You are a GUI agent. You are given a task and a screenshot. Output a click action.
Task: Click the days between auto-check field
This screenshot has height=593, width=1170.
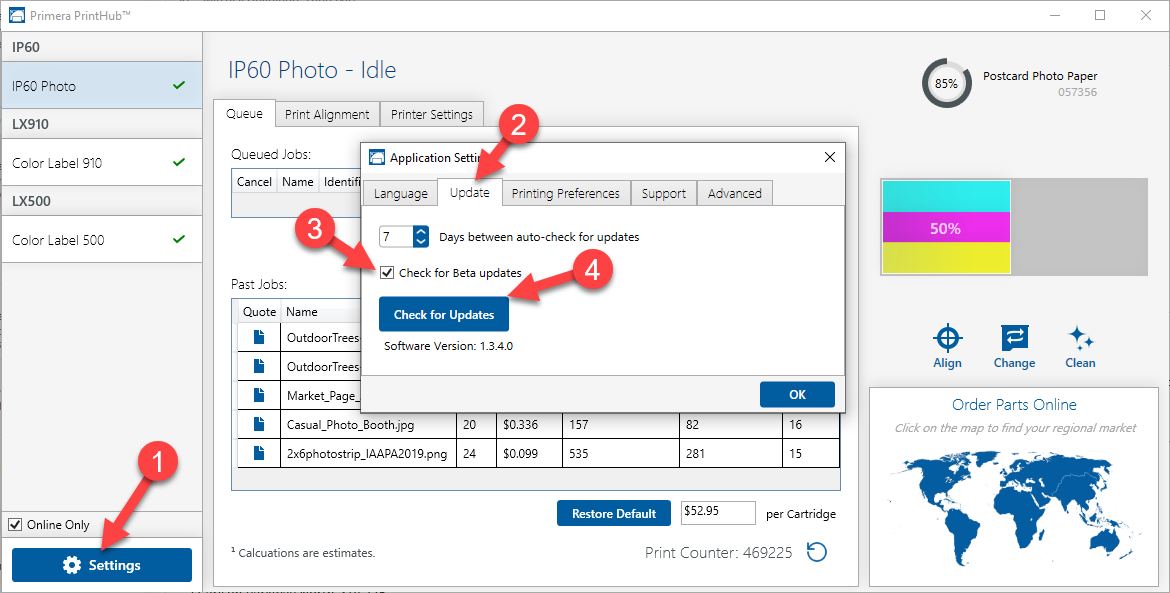396,236
